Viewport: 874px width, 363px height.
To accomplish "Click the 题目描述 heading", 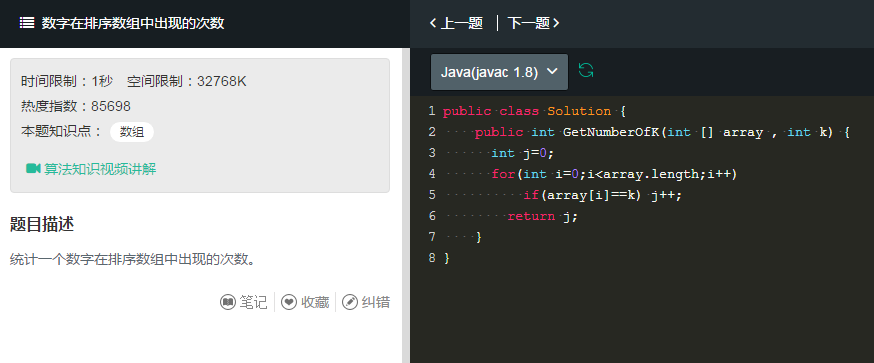I will [42, 225].
